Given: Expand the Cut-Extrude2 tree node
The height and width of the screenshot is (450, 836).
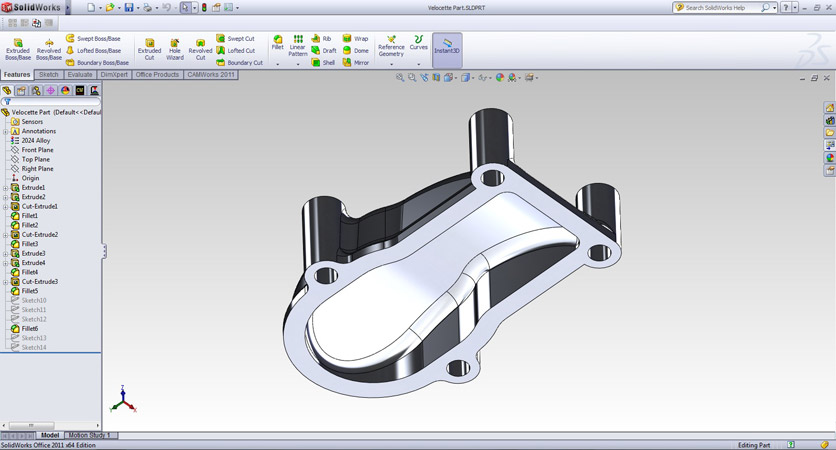Looking at the screenshot, I should tap(6, 235).
